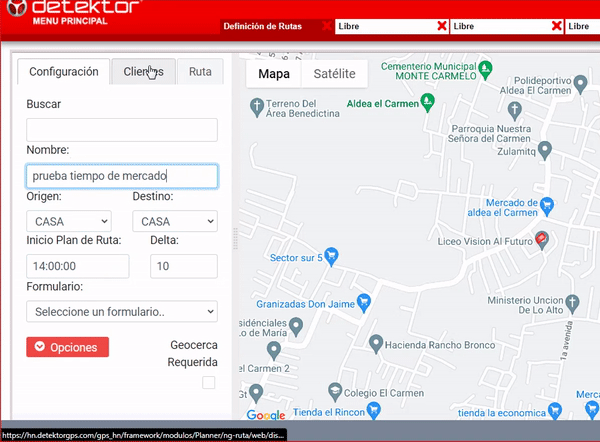Click the red Liceo Vision Al Futuro marker

tap(541, 240)
